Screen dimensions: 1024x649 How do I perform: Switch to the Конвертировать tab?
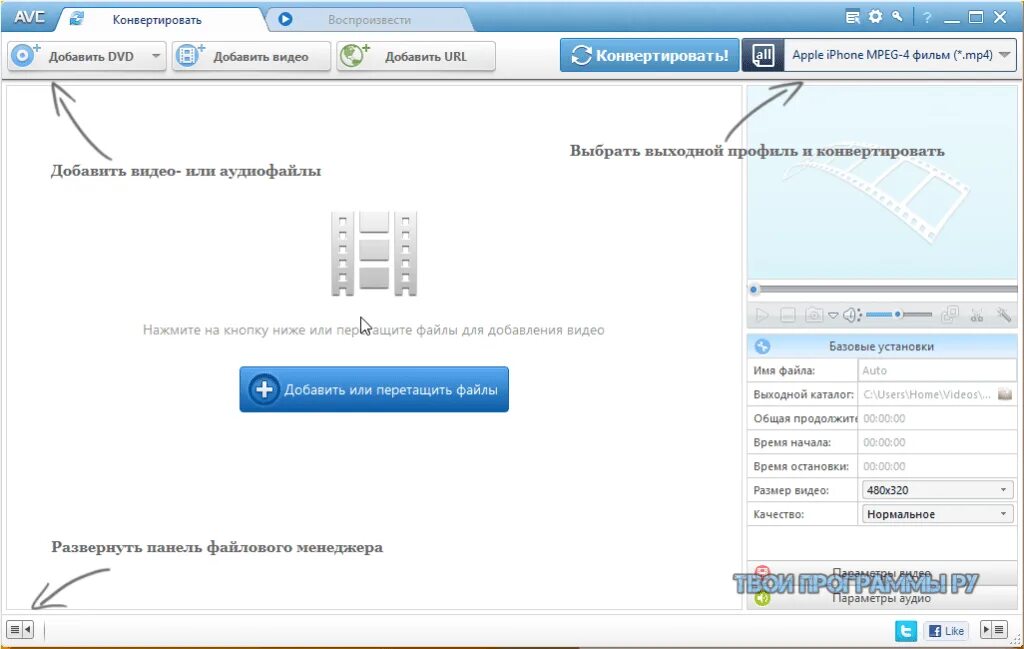[156, 20]
